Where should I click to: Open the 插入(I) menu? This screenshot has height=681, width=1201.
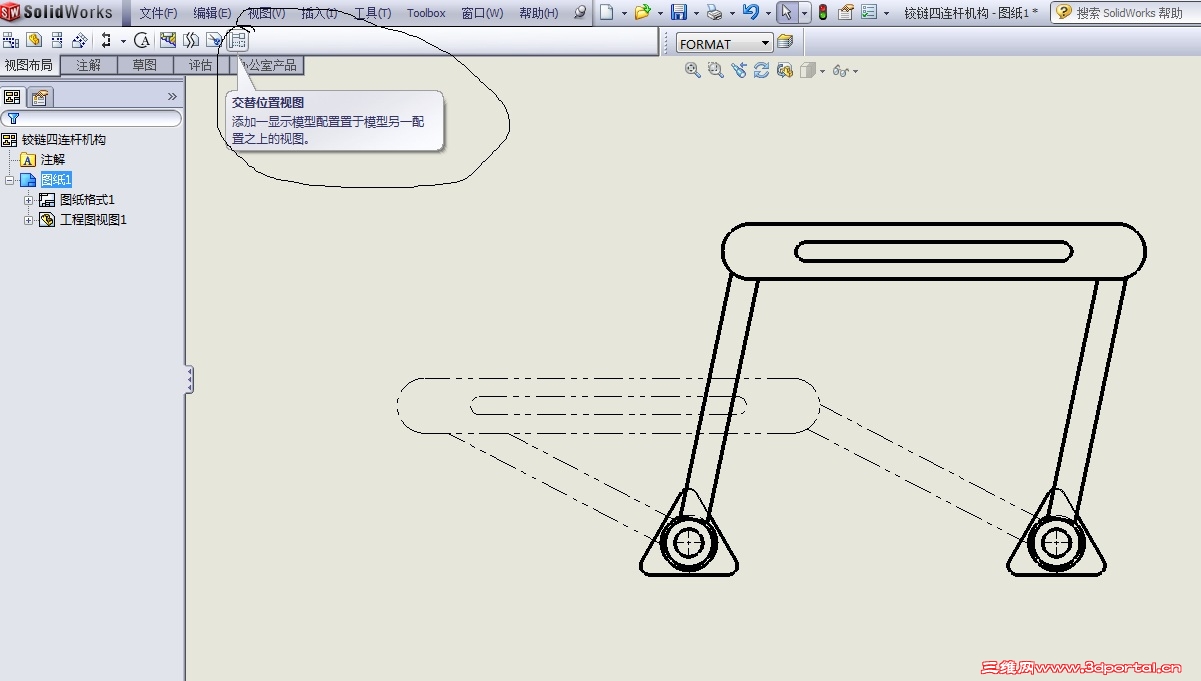319,13
